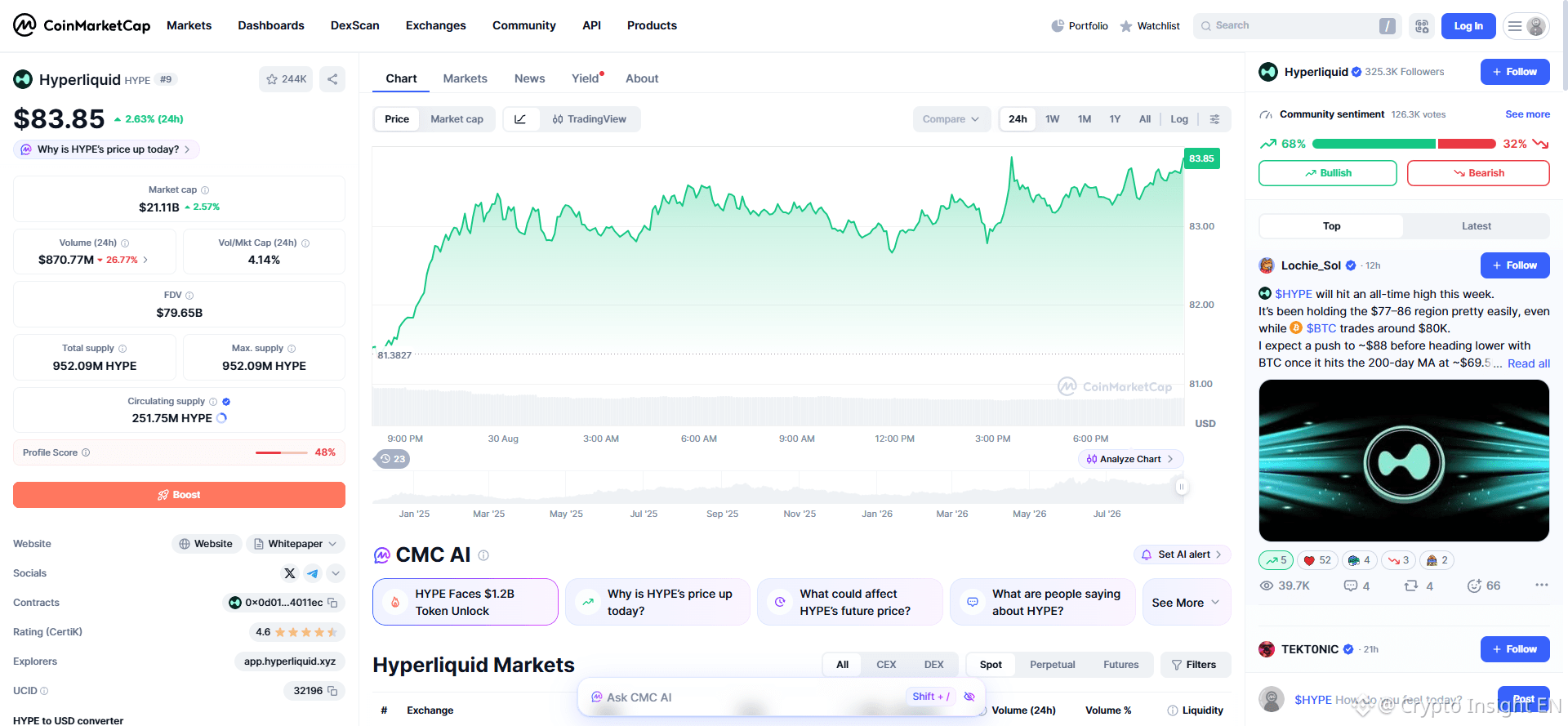The image size is (1568, 726).
Task: Show FDV info tooltip icon
Action: pyautogui.click(x=189, y=296)
